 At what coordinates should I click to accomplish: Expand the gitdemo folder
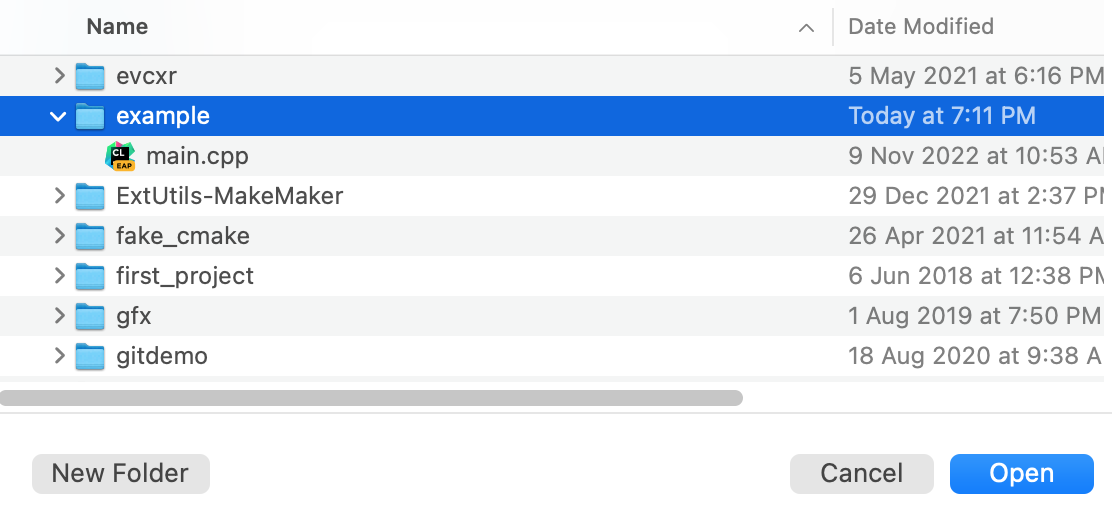pos(60,356)
